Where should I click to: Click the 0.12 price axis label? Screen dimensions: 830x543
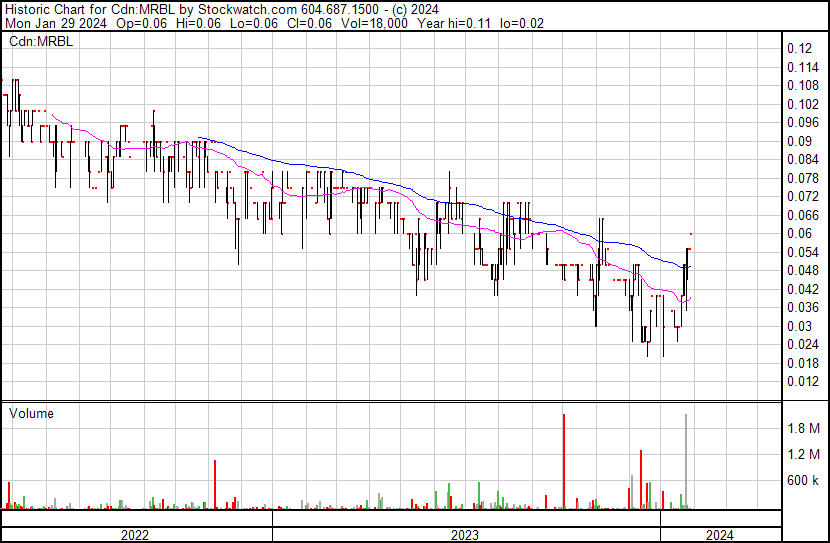pos(799,48)
